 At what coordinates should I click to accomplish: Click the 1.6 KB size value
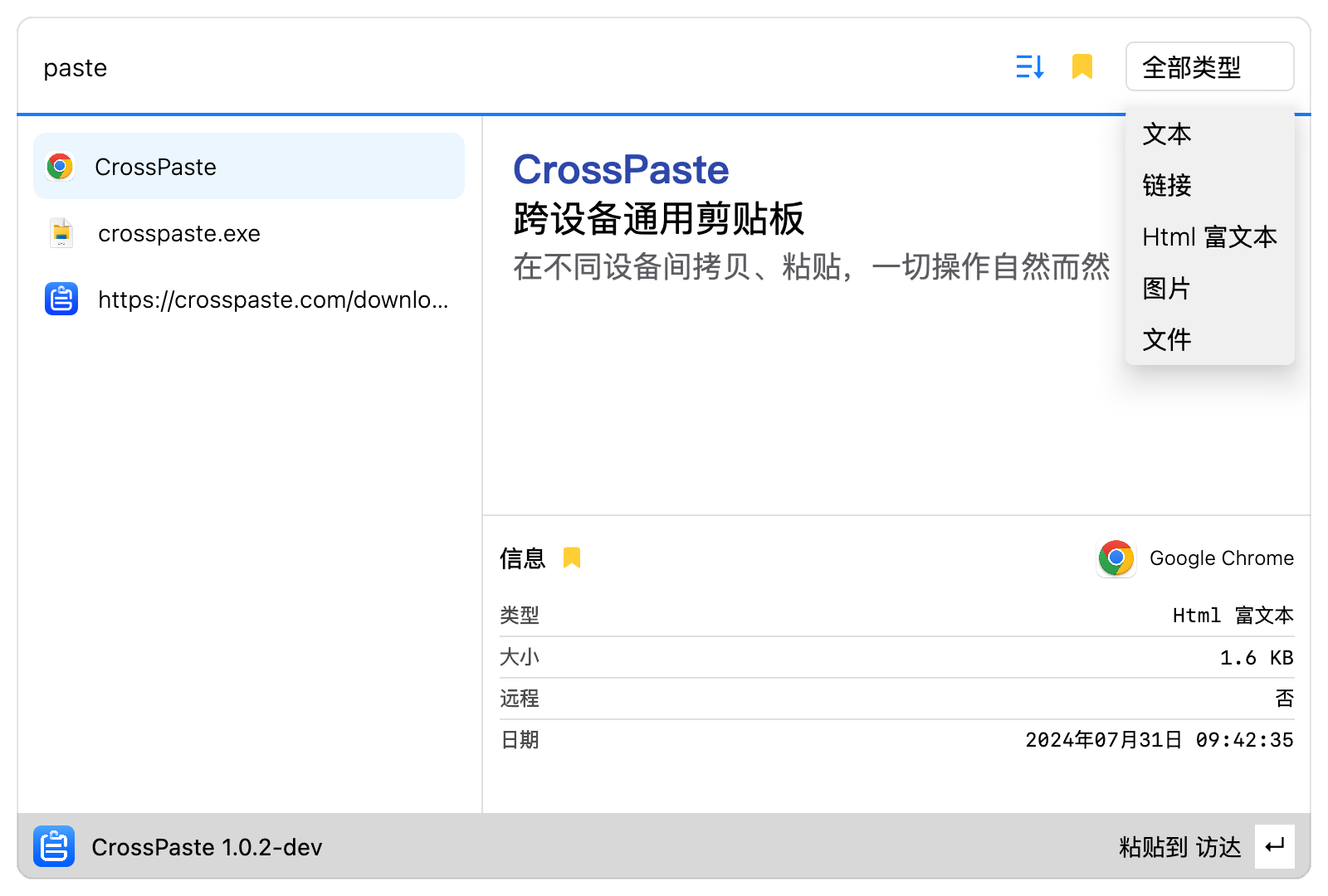(x=1257, y=658)
